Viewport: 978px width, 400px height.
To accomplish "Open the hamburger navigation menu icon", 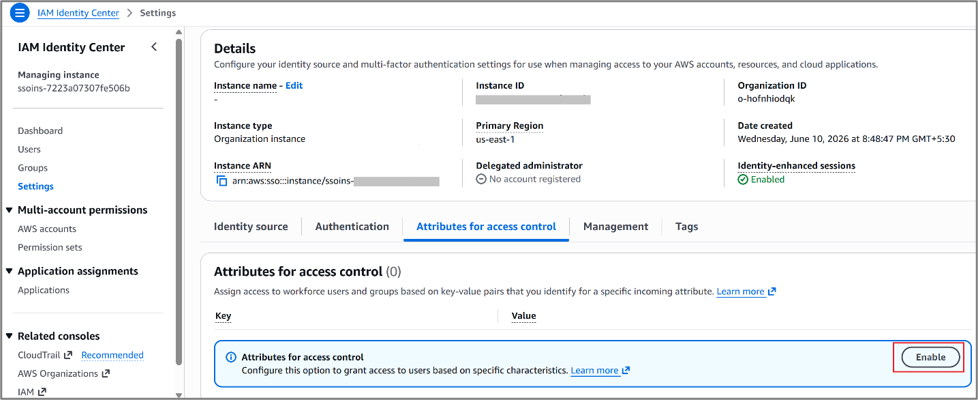I will pos(19,12).
